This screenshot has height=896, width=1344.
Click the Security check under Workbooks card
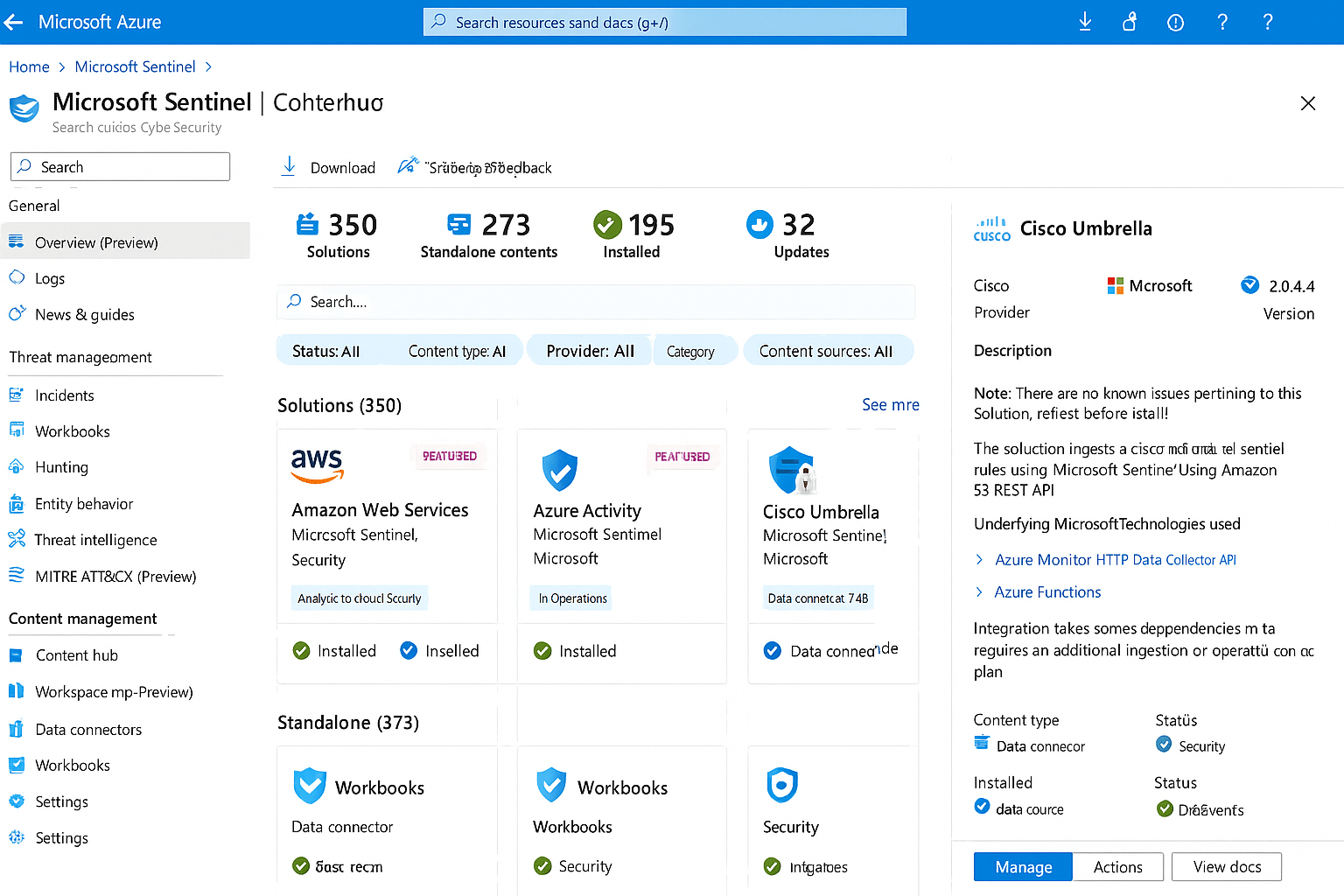[x=542, y=865]
